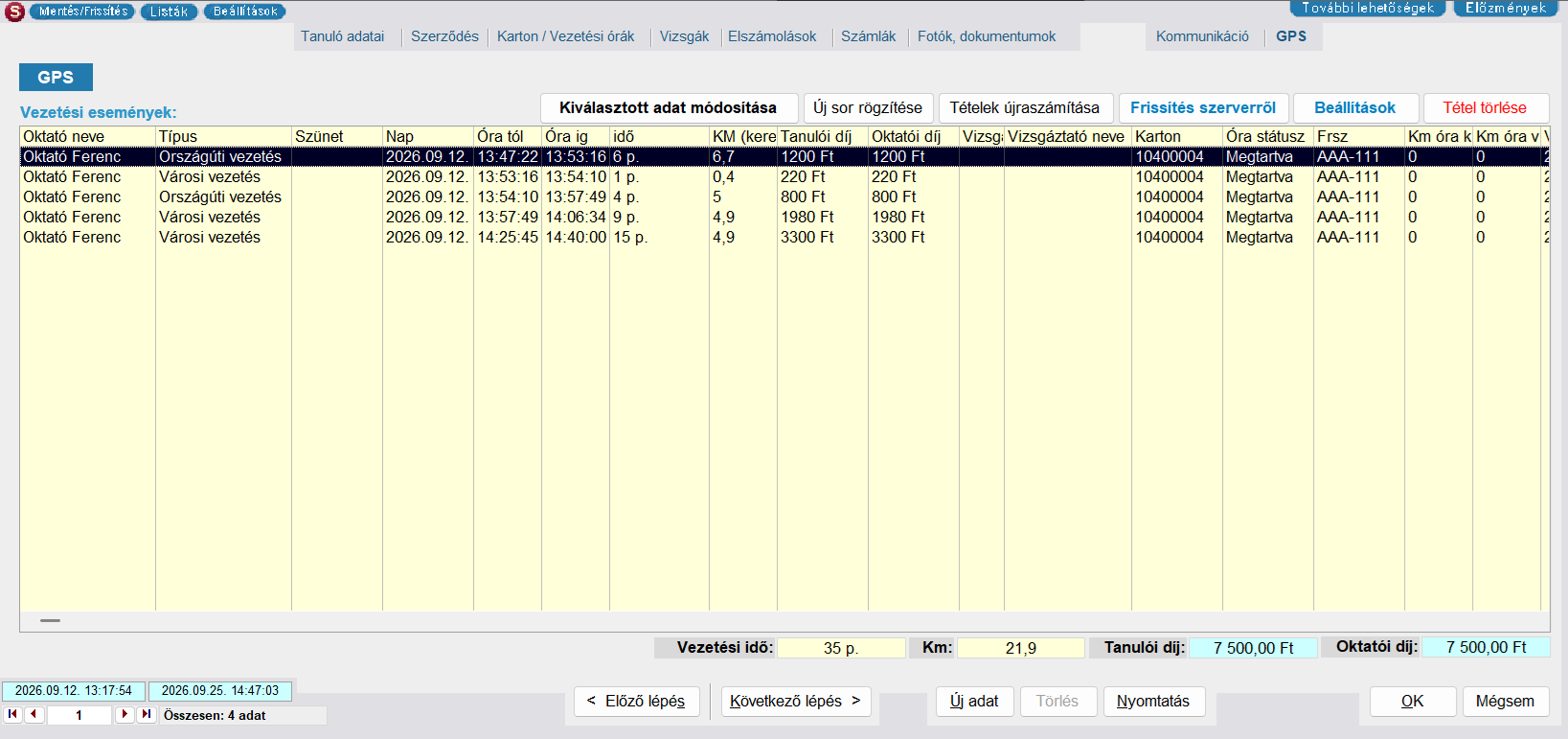Switch to the Számlák tab

pyautogui.click(x=868, y=36)
